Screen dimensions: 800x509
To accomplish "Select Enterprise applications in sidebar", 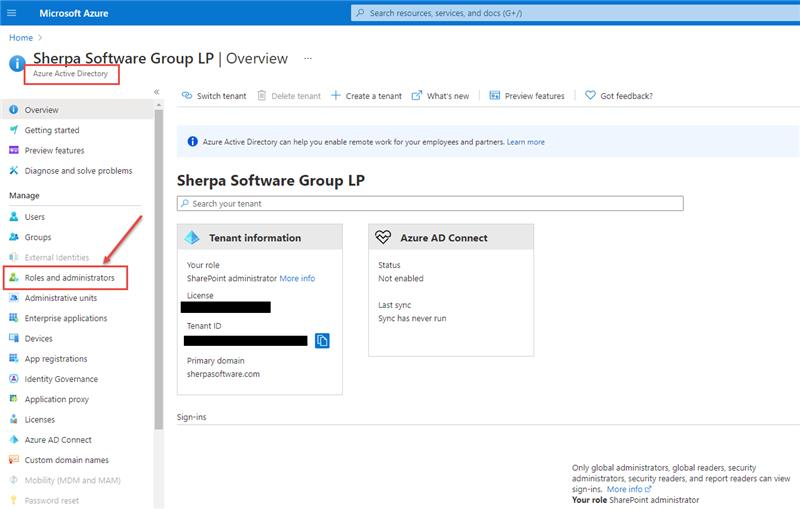I will (65, 318).
